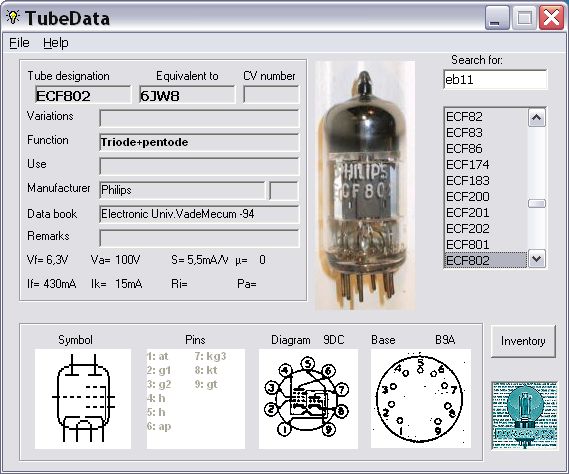The width and height of the screenshot is (569, 474).
Task: Click the 9DC pin diagram image
Action: (x=308, y=399)
